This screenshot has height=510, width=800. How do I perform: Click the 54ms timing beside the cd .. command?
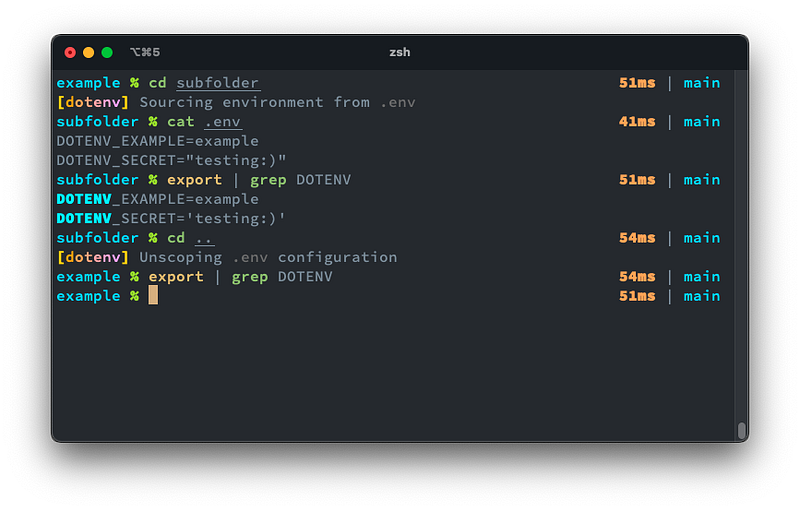(637, 238)
